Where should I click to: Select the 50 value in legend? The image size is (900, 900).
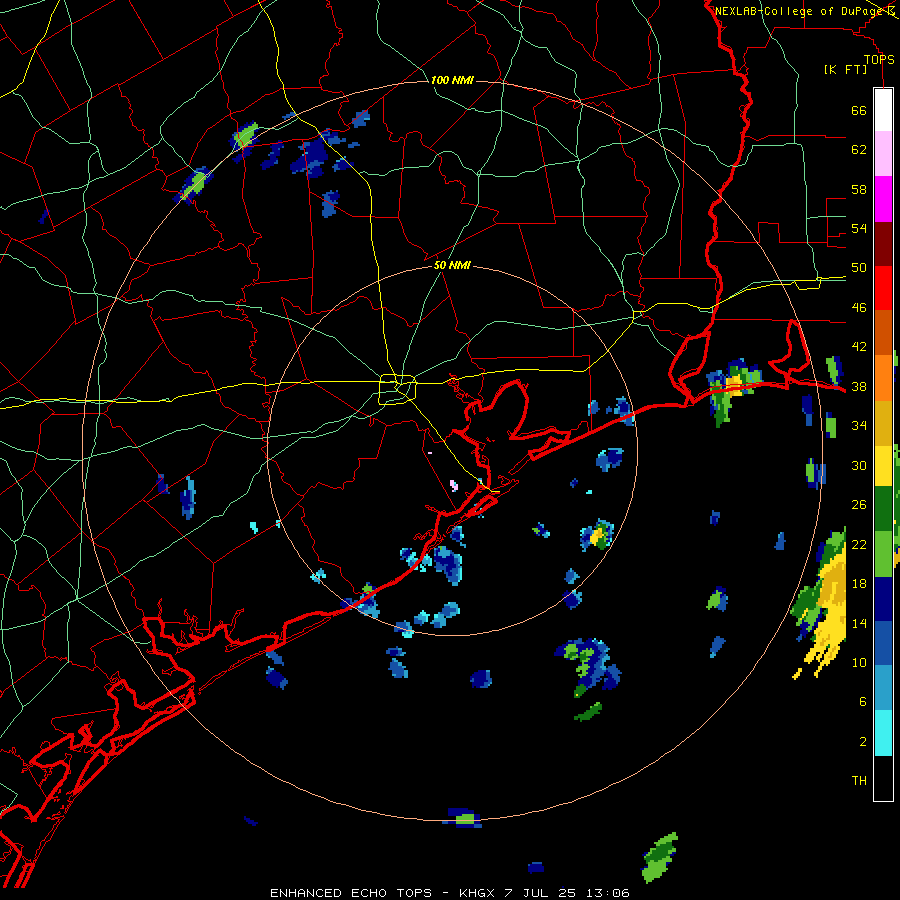[859, 268]
